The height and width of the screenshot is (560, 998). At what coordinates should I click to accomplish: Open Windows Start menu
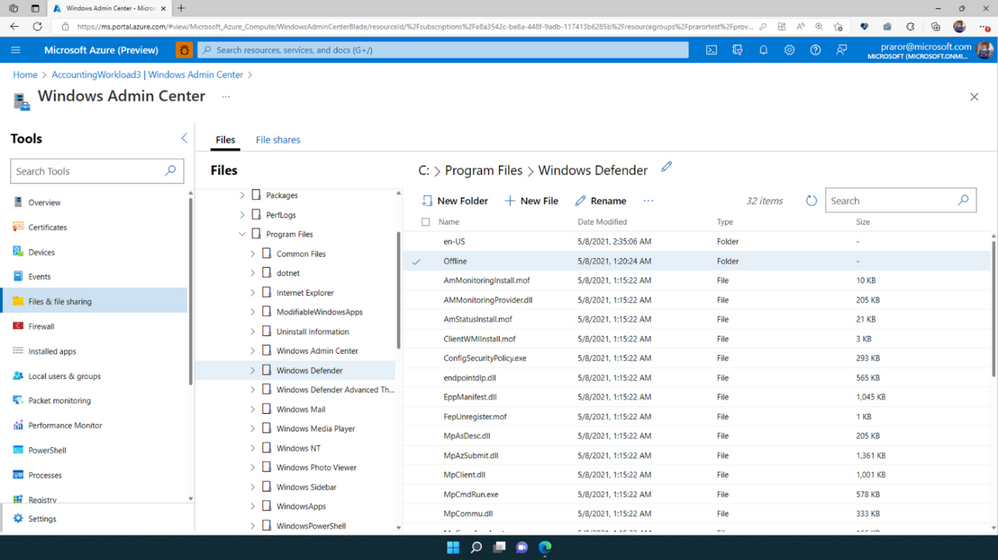tap(453, 547)
